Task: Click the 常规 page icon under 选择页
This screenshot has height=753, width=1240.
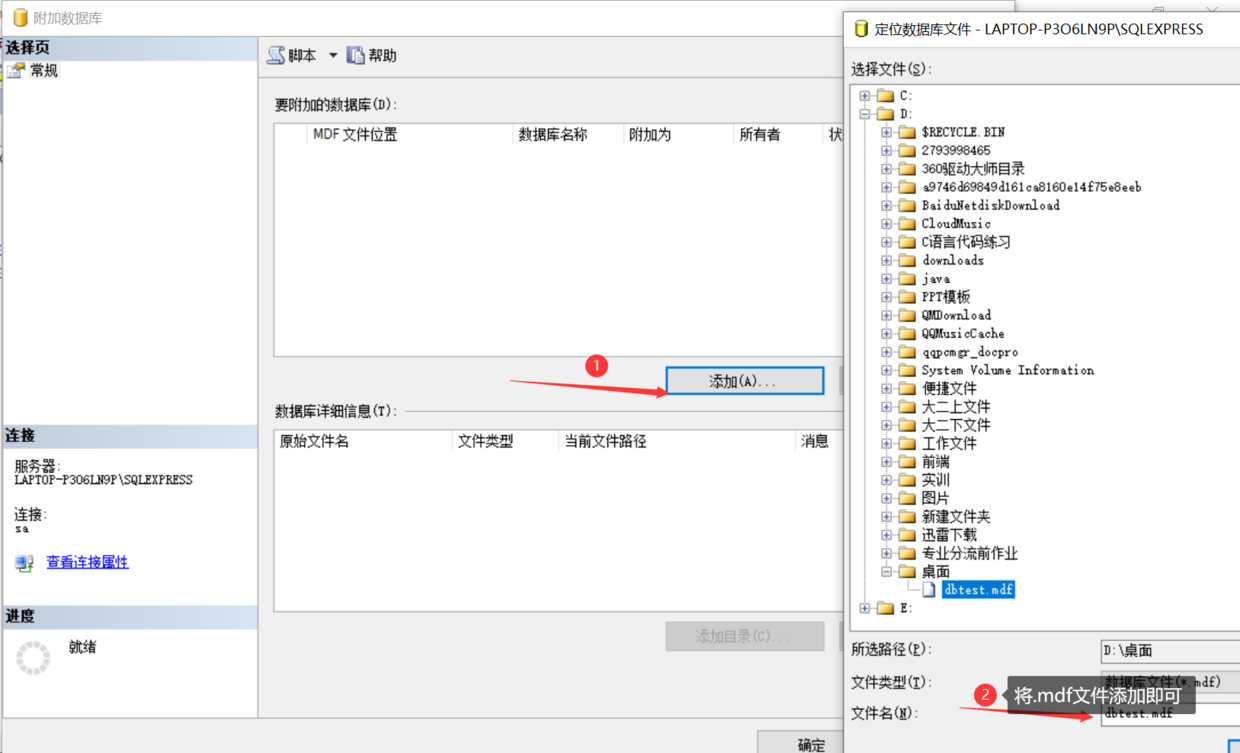Action: (14, 70)
